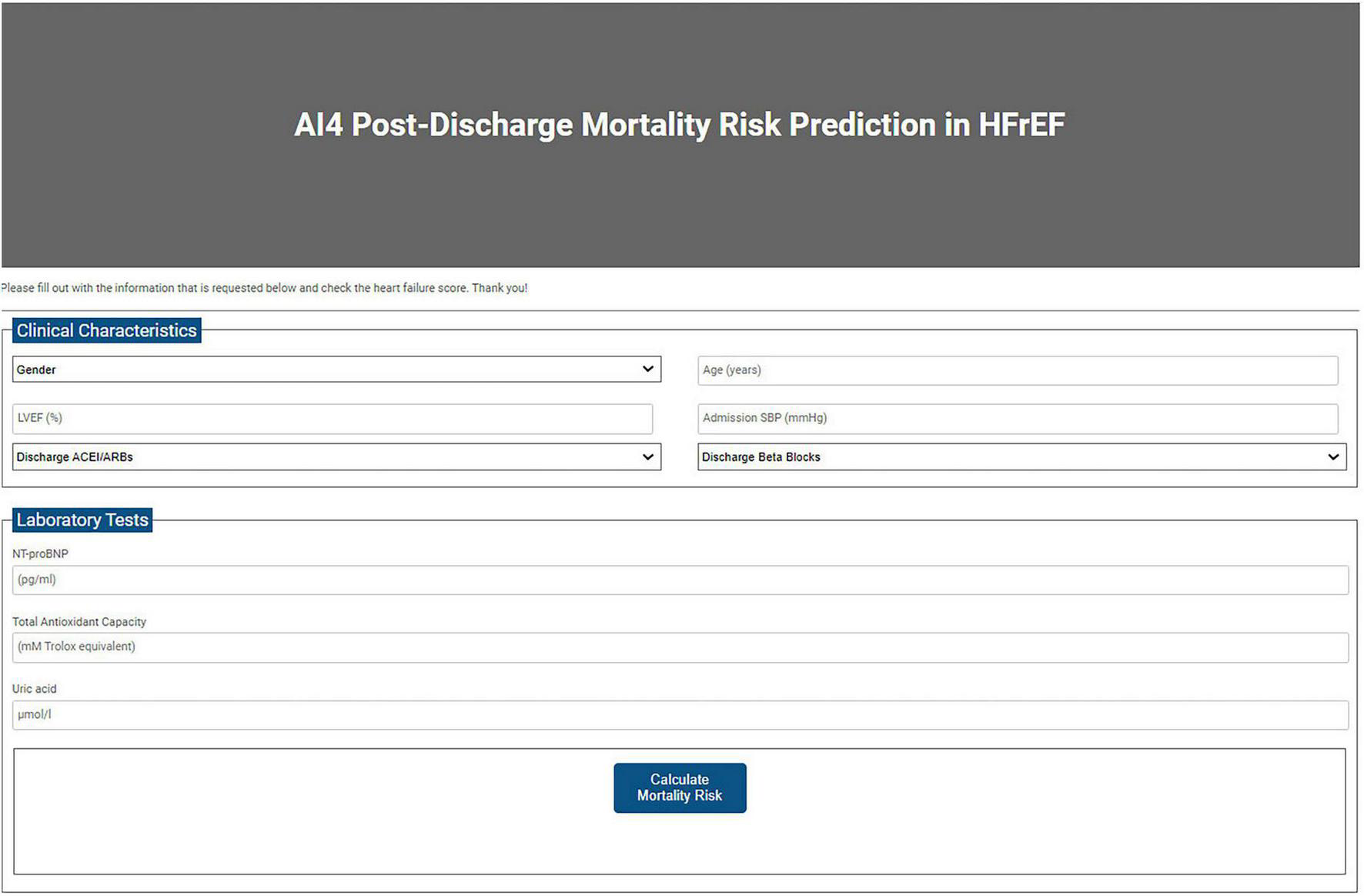Viewport: 1364px width, 896px height.
Task: Open the Gender dropdown
Action: pos(336,369)
